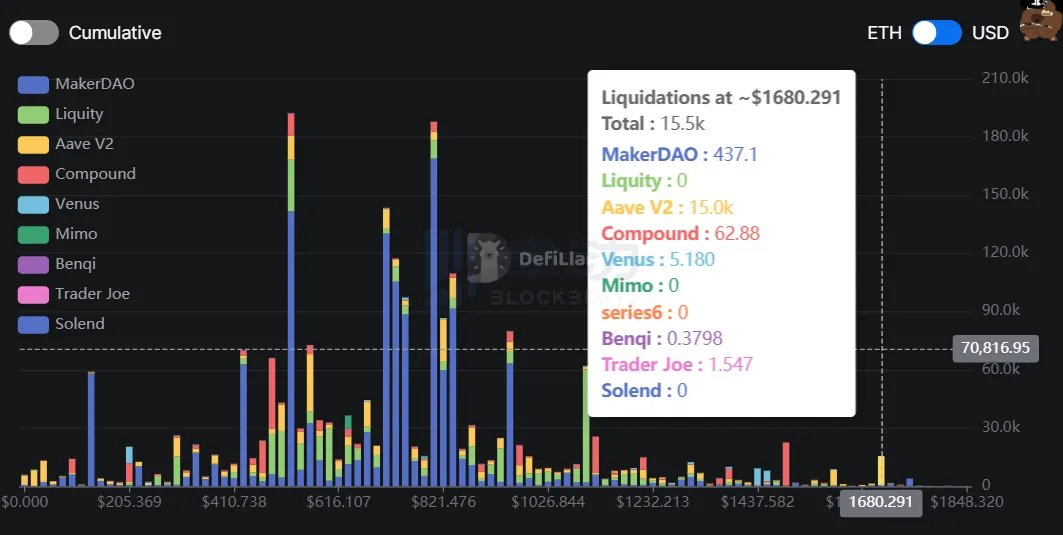The width and height of the screenshot is (1063, 535).
Task: Hide the Venus series via legend label
Action: [77, 204]
